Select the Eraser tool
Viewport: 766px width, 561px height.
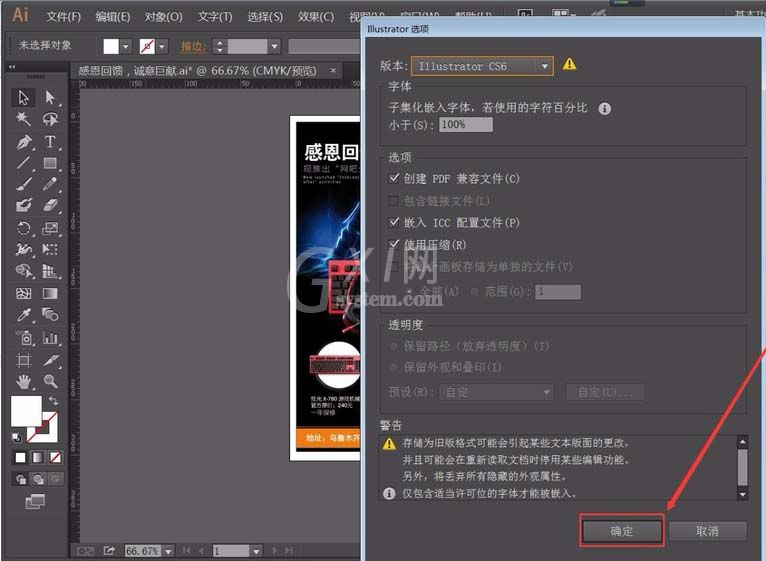click(50, 205)
